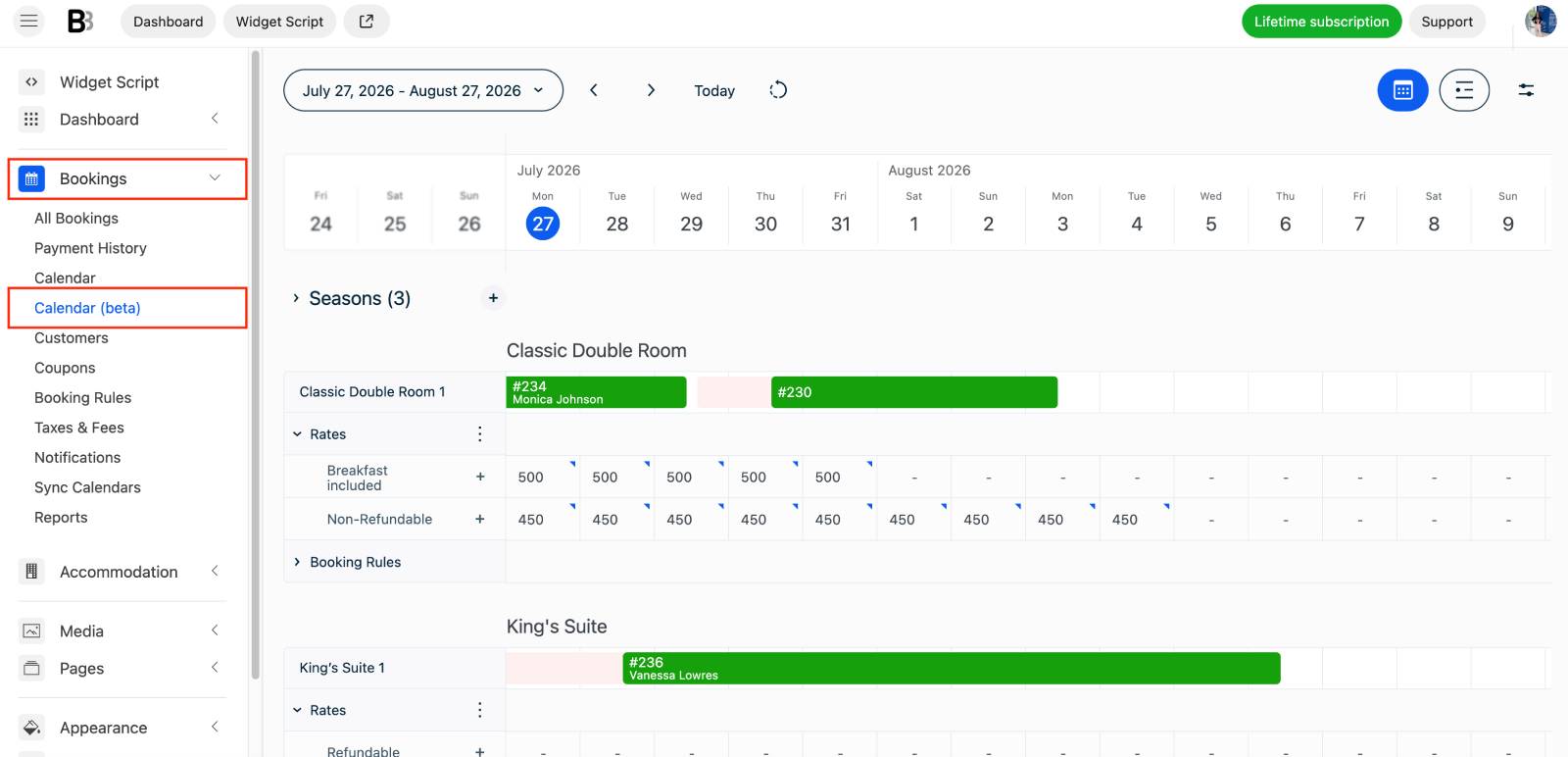Open Taxes & Fees

[79, 428]
